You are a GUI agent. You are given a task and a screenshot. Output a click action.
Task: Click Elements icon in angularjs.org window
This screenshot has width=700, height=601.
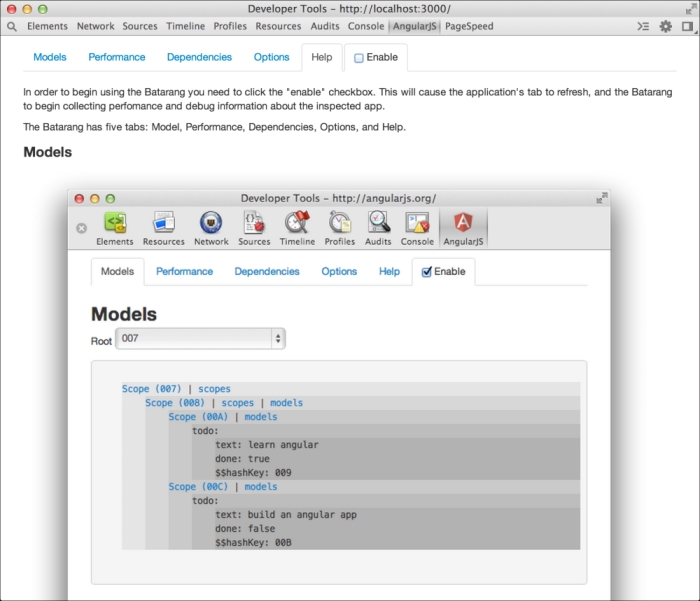tap(115, 222)
